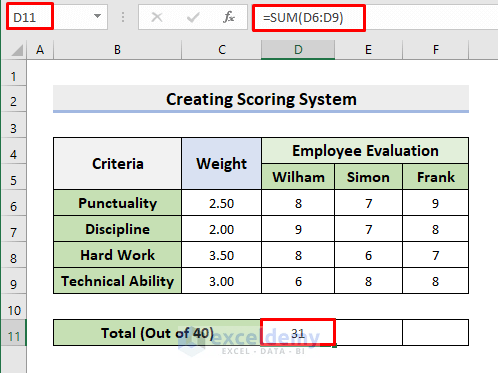Select Frank's Technical Ability score cell
Screen dimensions: 498x373
(436, 281)
